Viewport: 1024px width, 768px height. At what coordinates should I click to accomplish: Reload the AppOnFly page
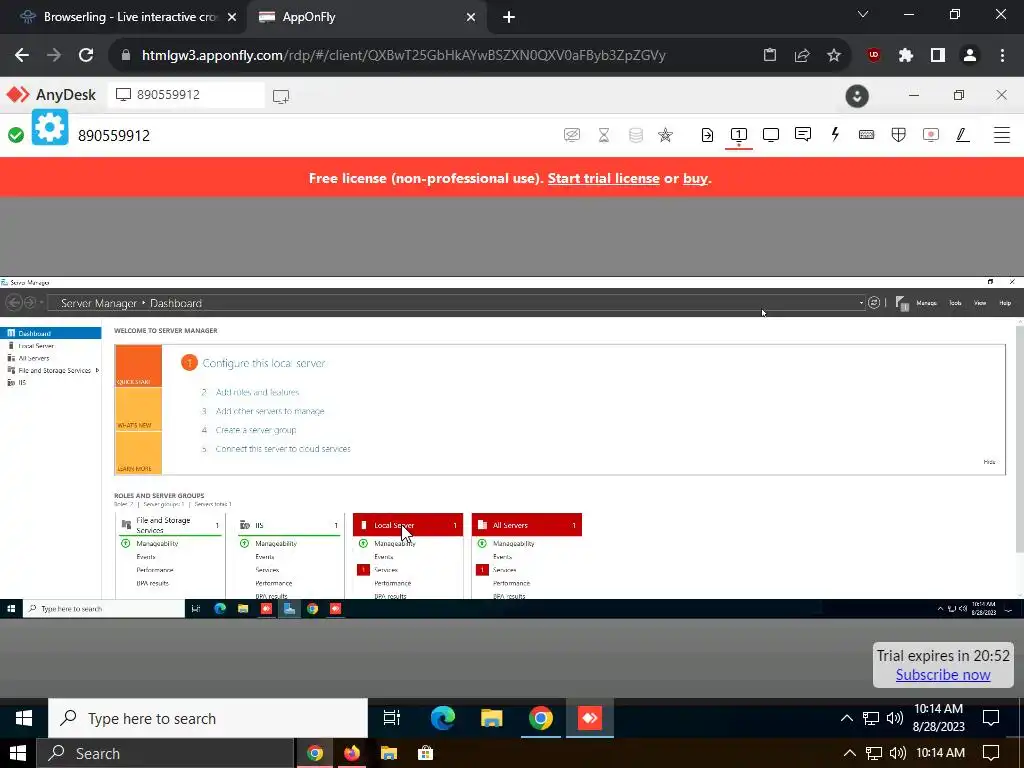pyautogui.click(x=86, y=56)
